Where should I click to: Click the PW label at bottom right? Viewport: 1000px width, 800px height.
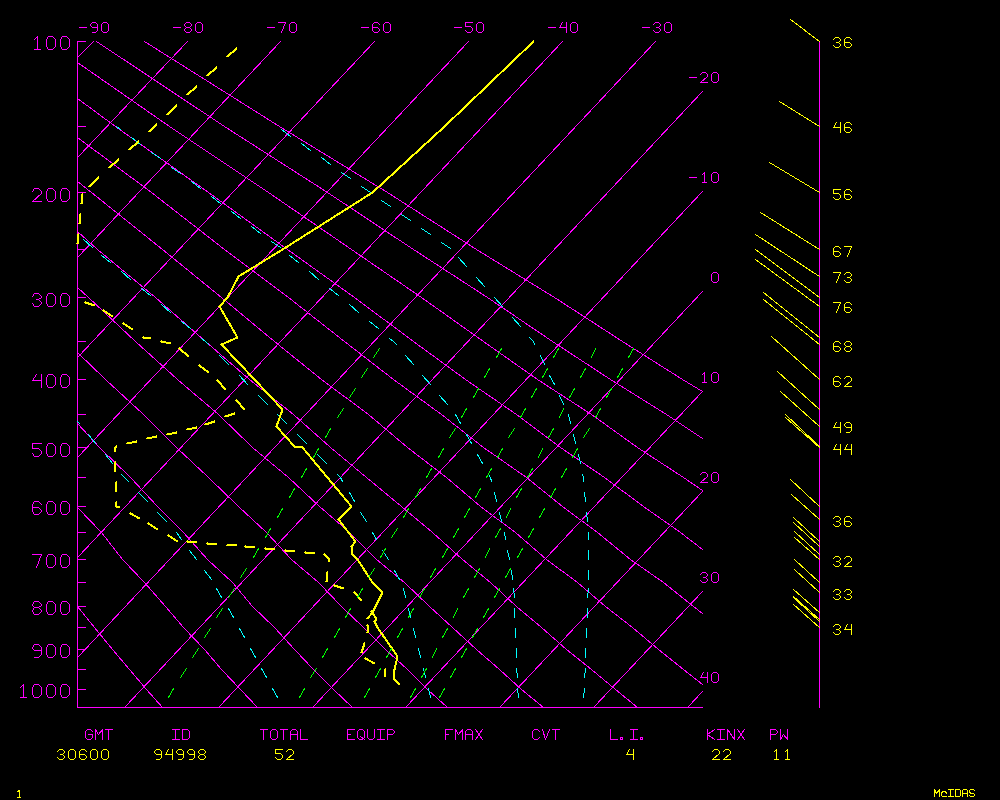click(x=779, y=735)
